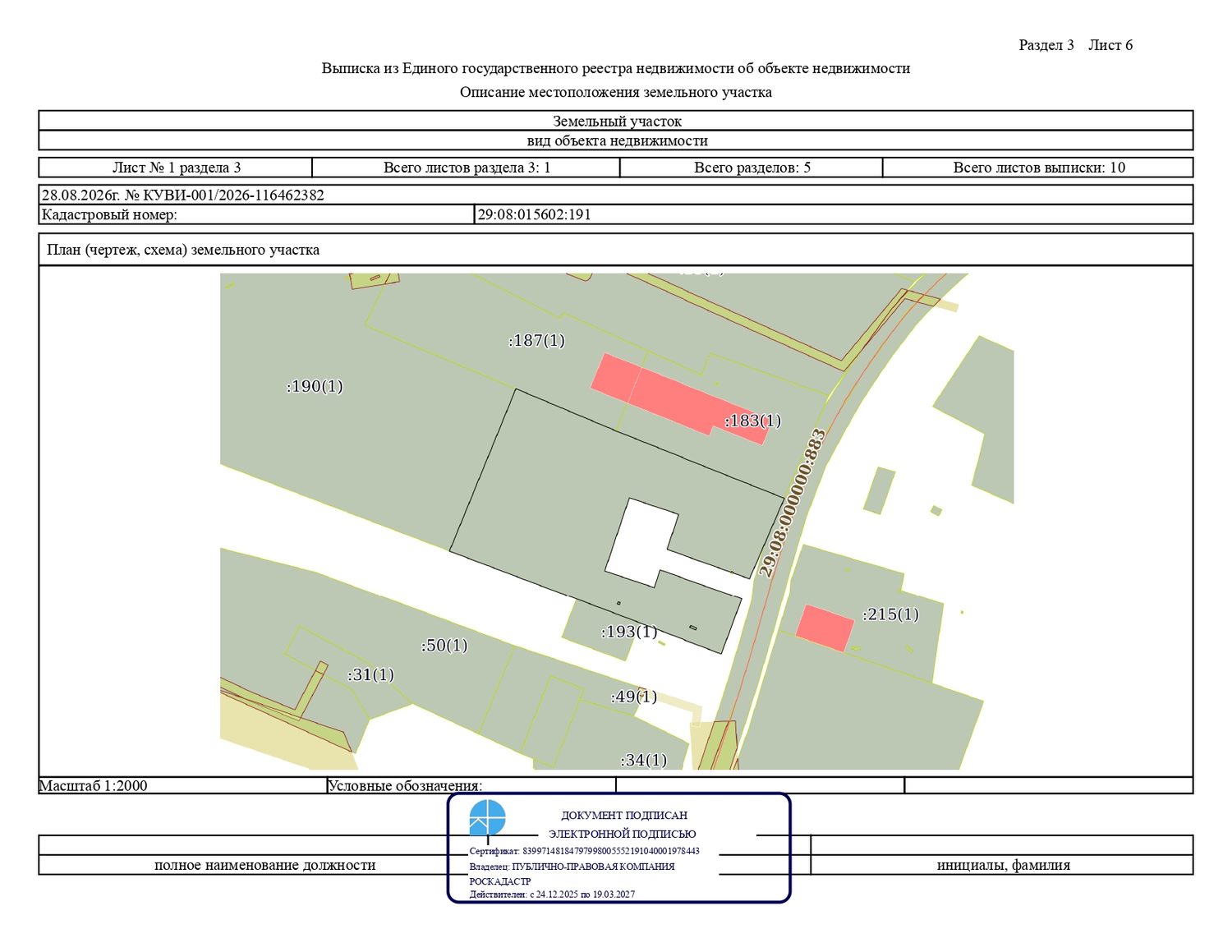Click the 'инициалы, фамилия' caption
The width and height of the screenshot is (1232, 952).
(x=1004, y=865)
